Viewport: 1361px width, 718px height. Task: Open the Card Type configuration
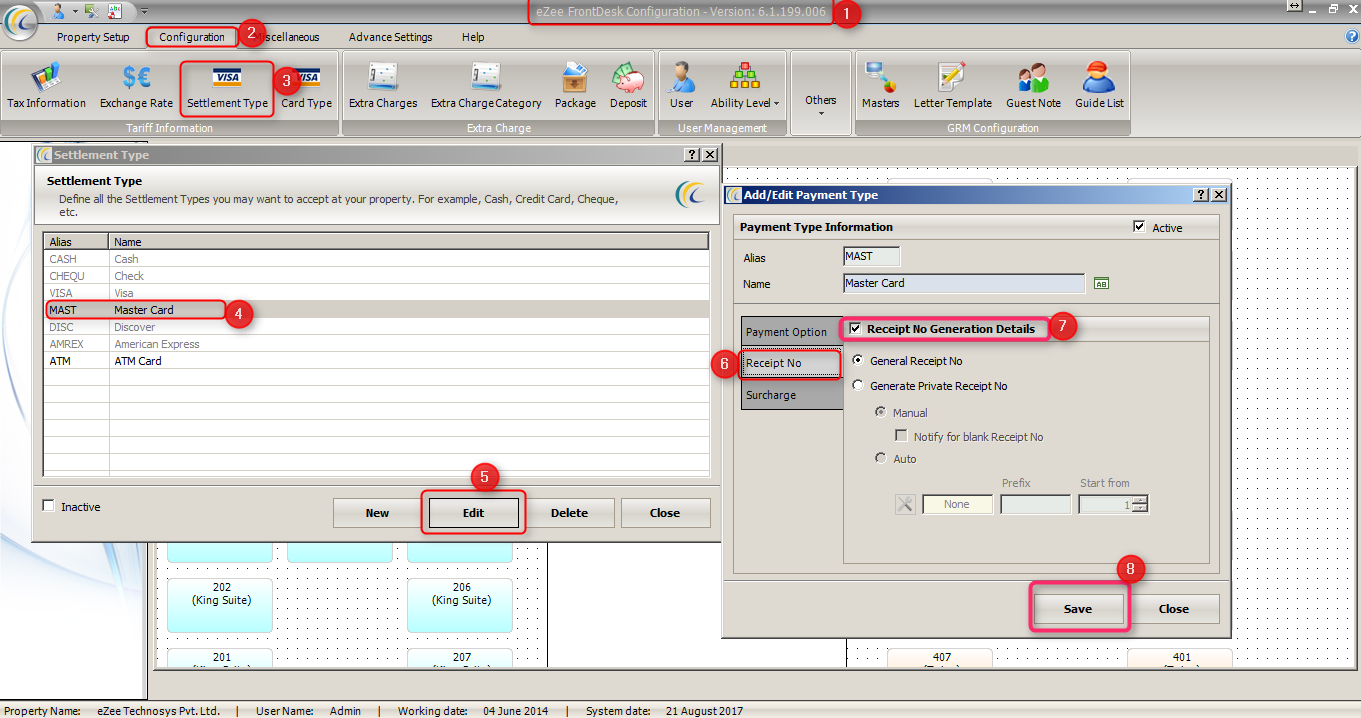[306, 85]
